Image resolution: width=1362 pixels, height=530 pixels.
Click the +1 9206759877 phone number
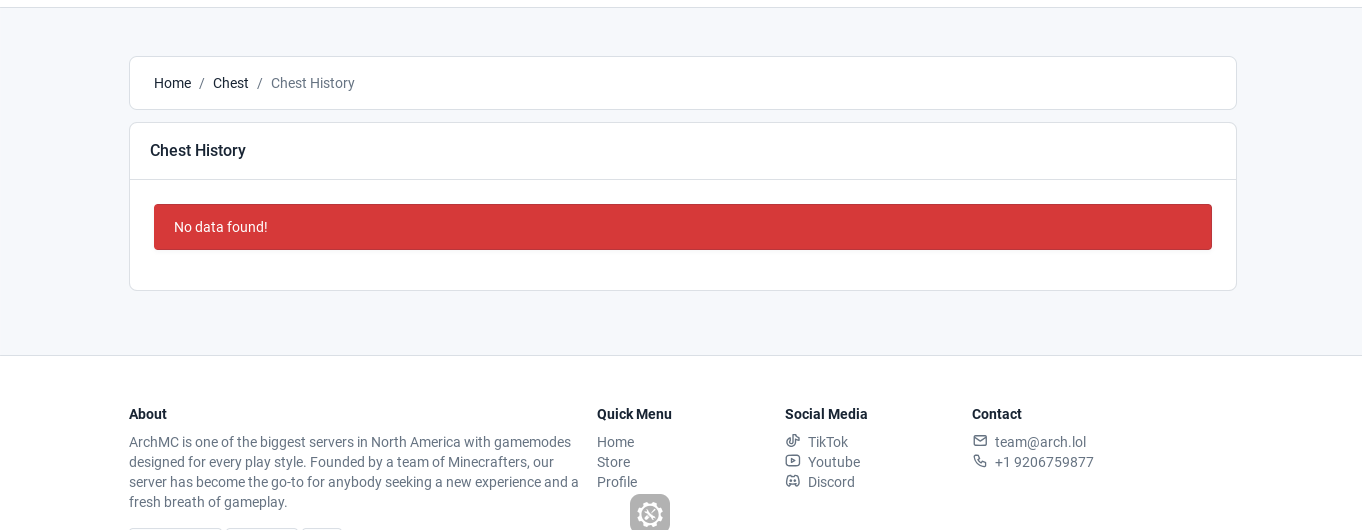click(x=1044, y=462)
